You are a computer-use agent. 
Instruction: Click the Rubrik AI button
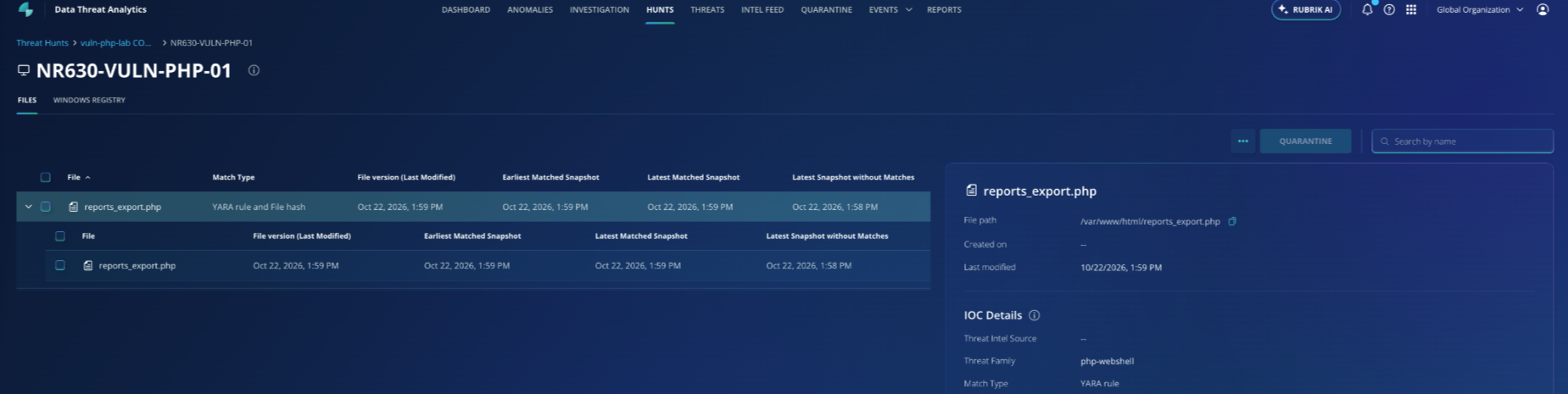[x=1306, y=10]
